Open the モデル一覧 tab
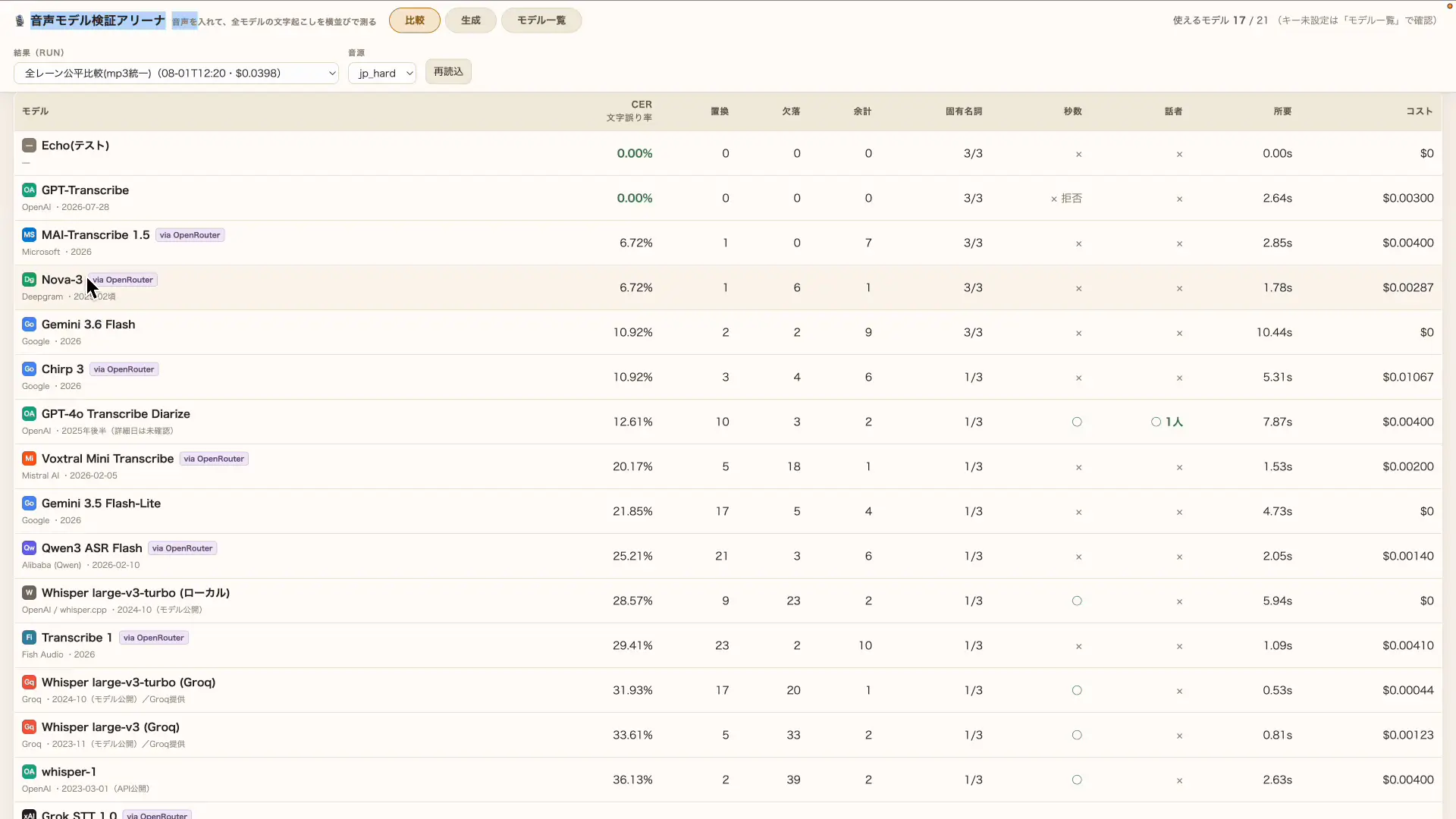The image size is (1456, 819). tap(541, 20)
